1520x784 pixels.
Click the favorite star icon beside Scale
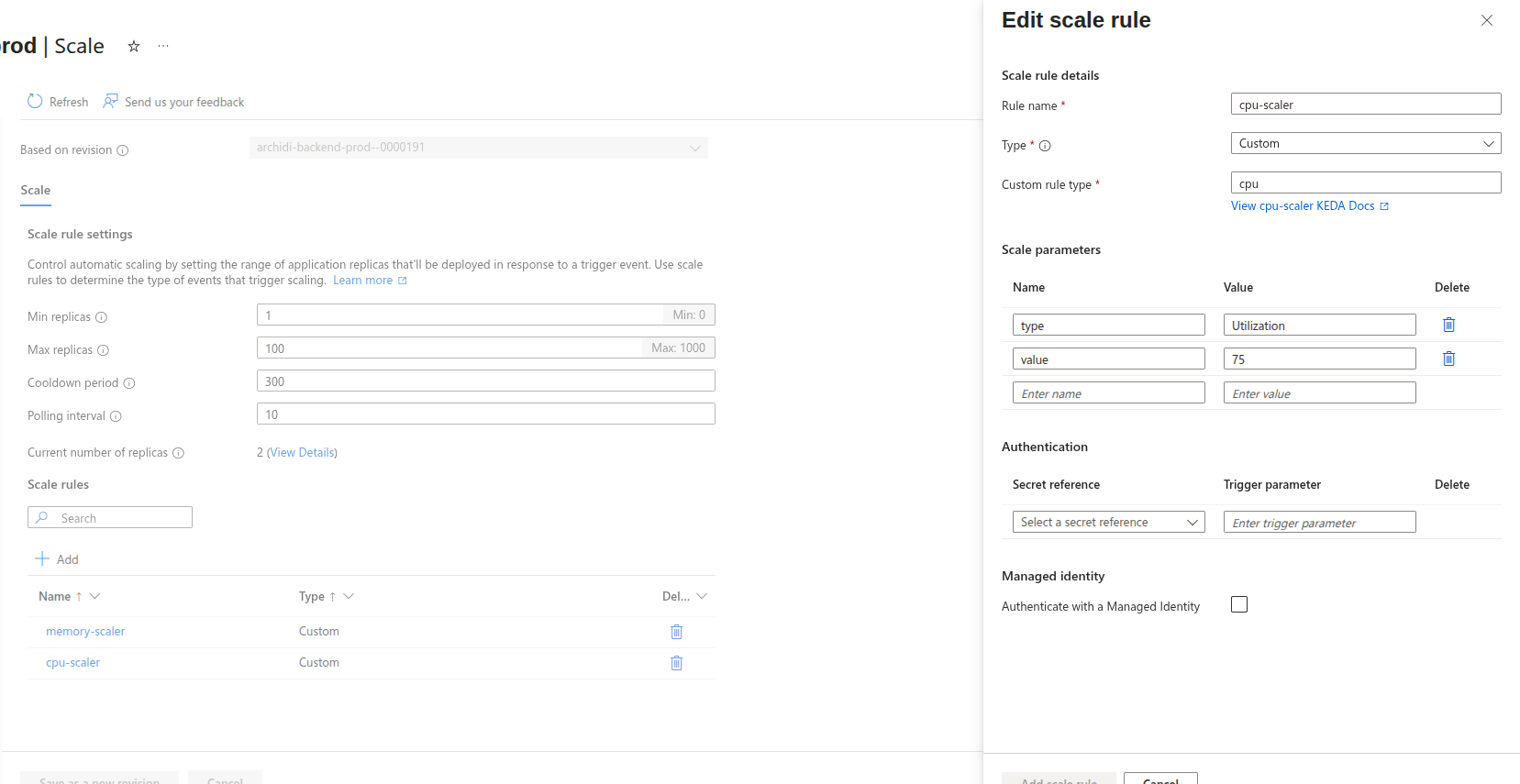[x=134, y=46]
